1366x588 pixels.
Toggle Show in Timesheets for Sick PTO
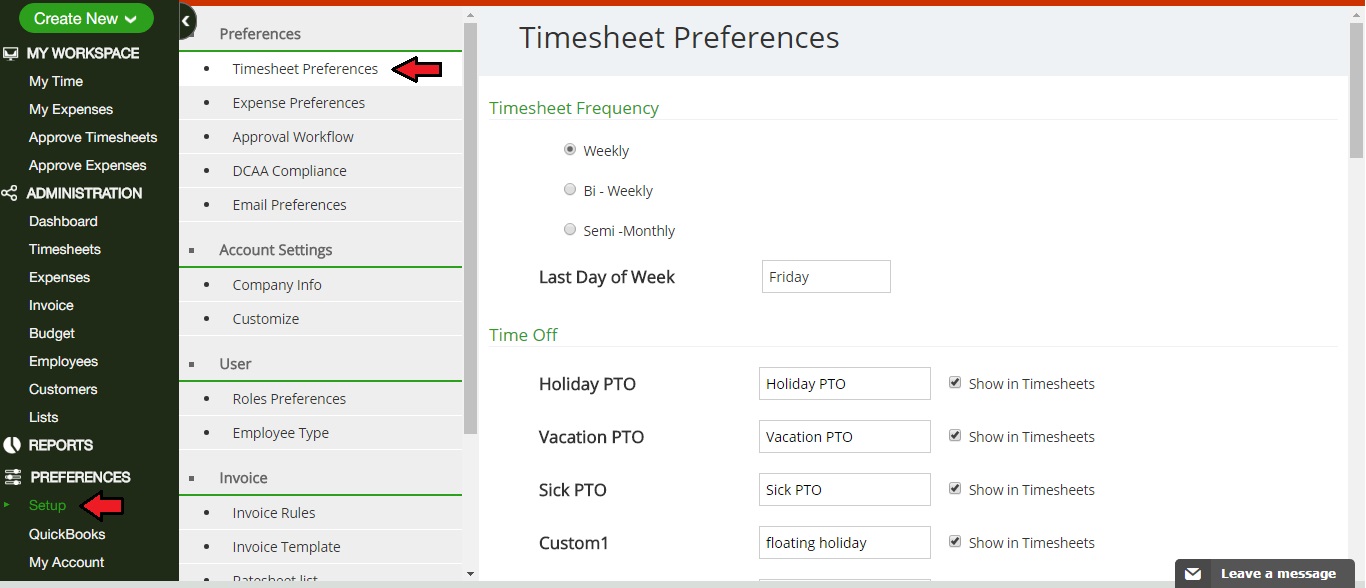pyautogui.click(x=955, y=489)
